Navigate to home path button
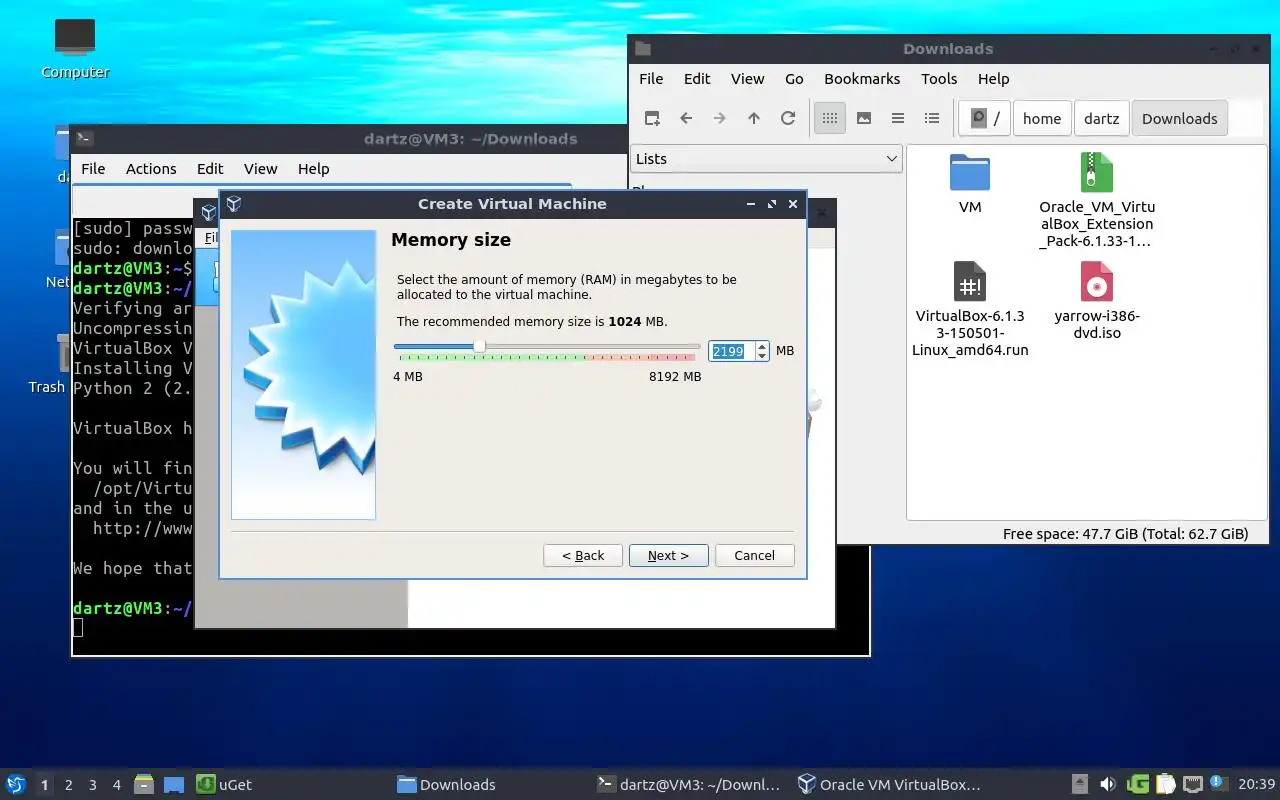1280x800 pixels. [1041, 118]
